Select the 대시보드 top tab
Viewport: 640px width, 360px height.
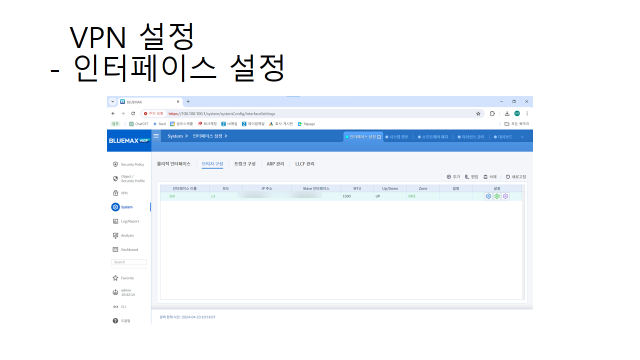point(503,137)
